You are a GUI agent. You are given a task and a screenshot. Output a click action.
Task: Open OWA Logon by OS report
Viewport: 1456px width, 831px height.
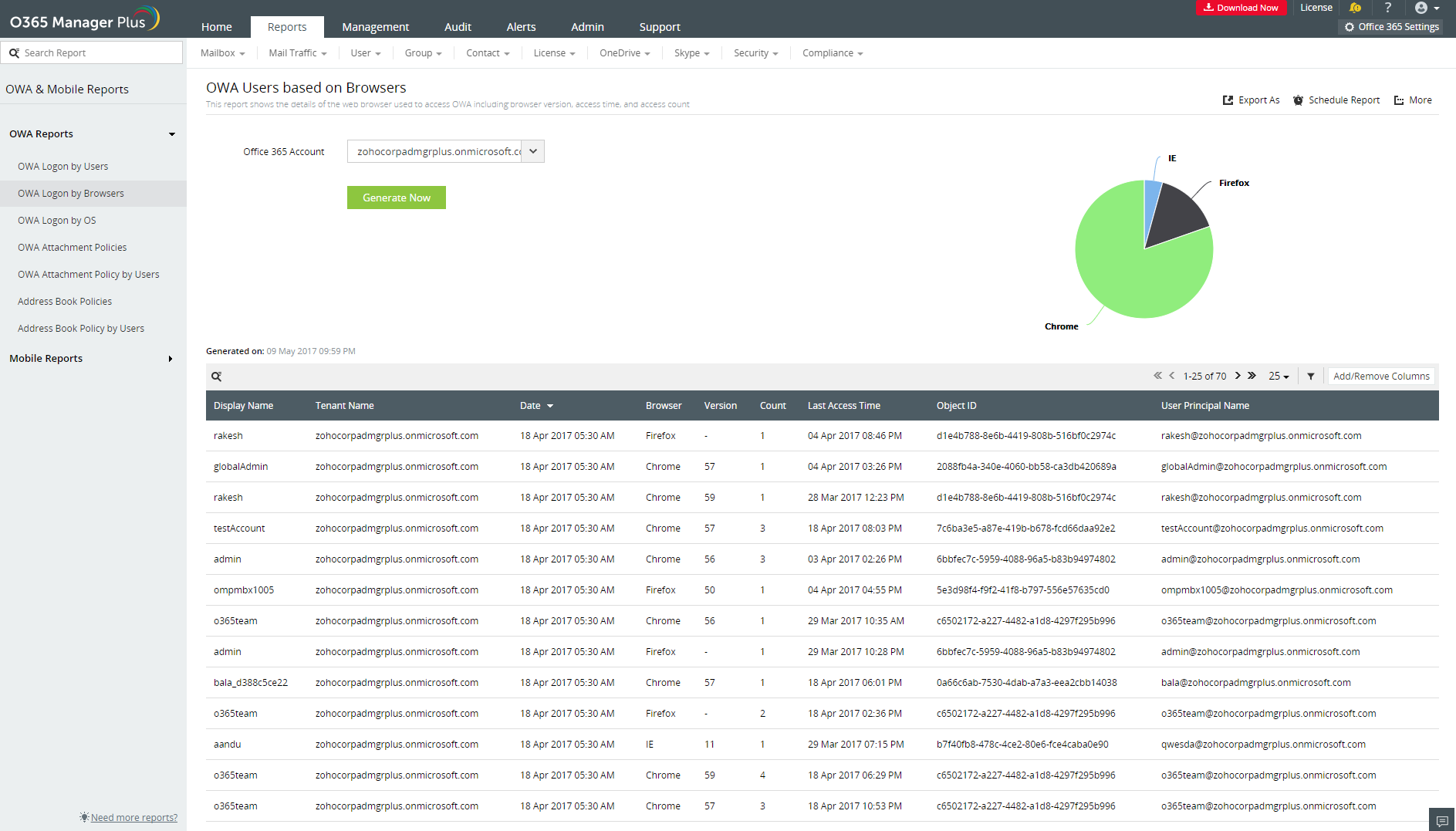(57, 221)
